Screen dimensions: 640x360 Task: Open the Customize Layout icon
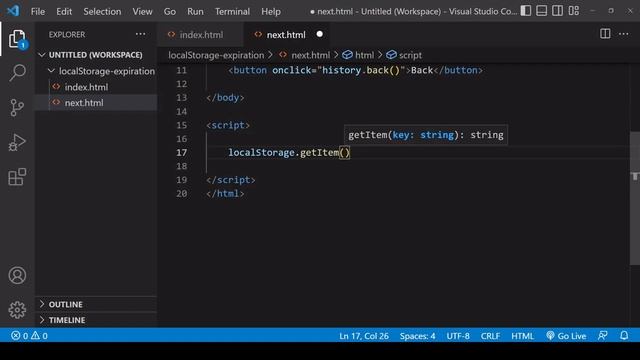click(574, 11)
